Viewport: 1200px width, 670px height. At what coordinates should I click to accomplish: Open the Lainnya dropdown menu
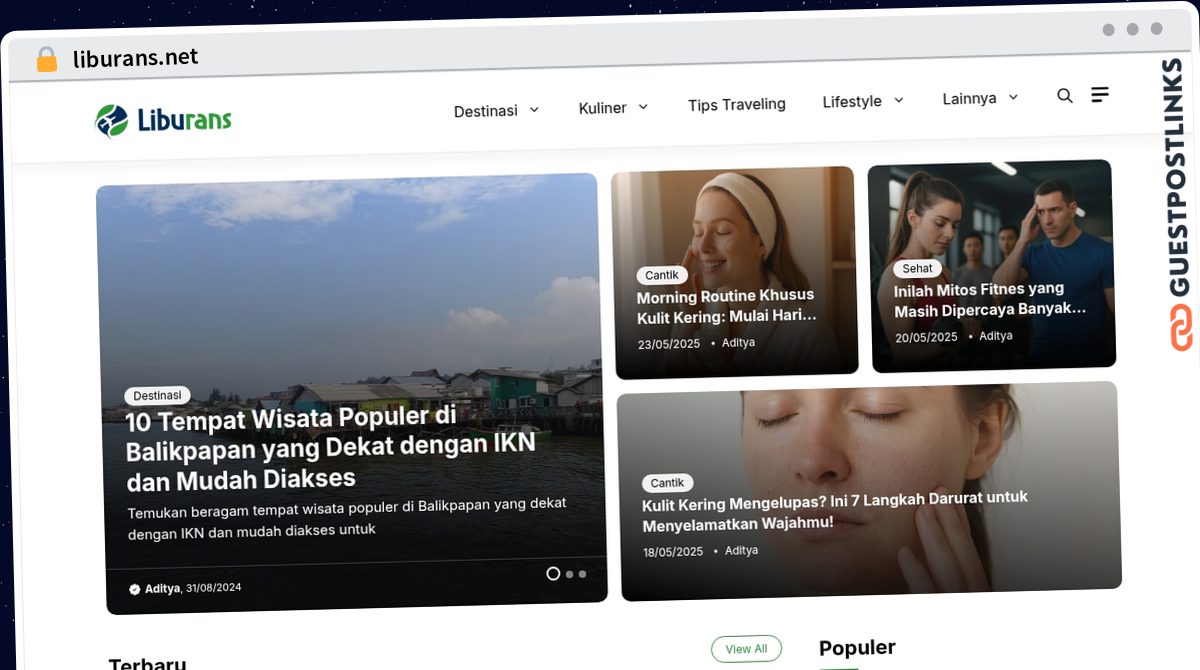click(x=980, y=98)
